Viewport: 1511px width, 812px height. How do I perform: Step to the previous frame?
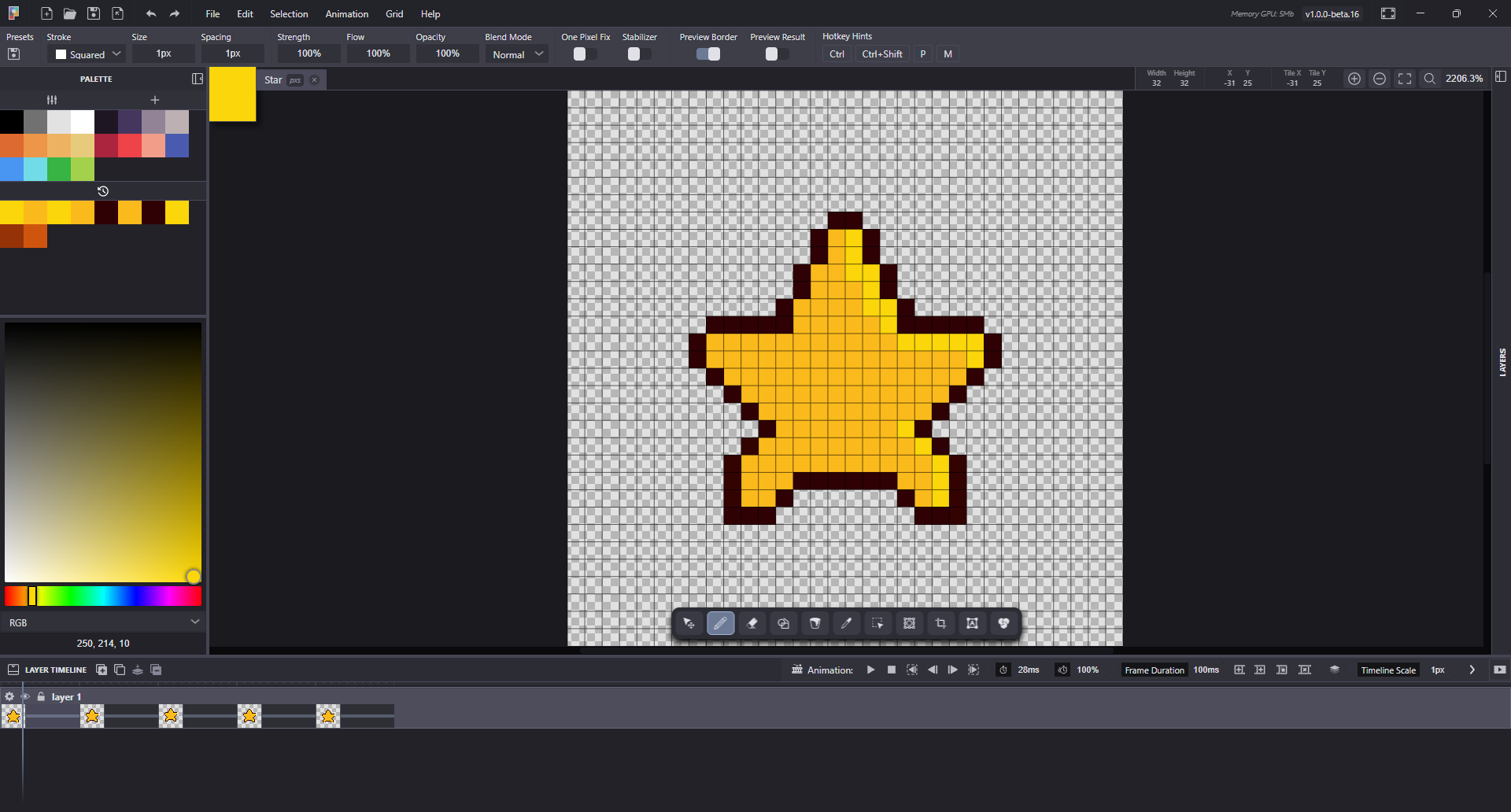933,670
